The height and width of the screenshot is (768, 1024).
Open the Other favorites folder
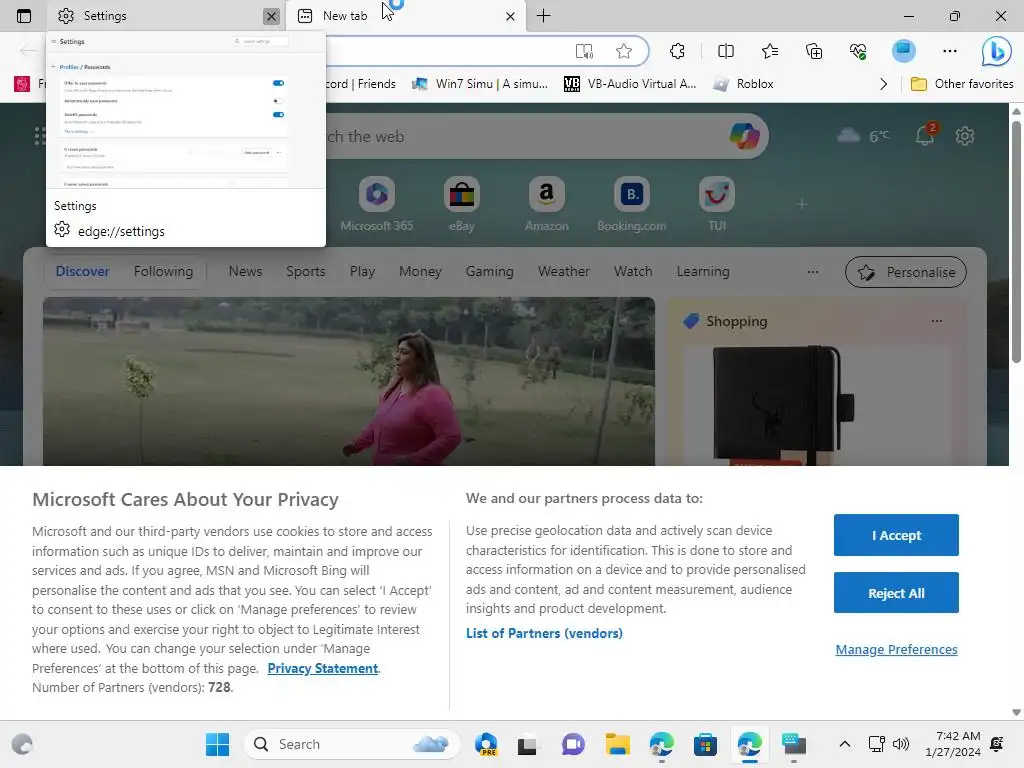click(x=962, y=84)
